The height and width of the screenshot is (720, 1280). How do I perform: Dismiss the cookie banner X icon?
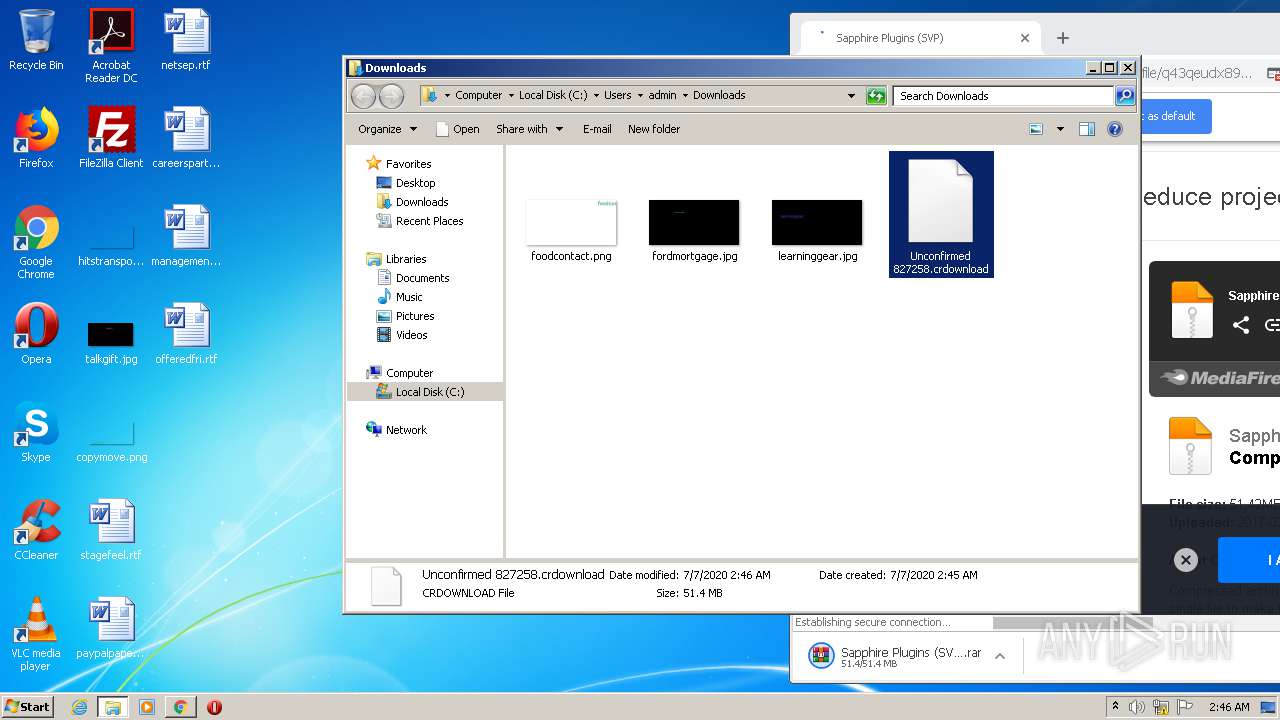click(x=1185, y=560)
